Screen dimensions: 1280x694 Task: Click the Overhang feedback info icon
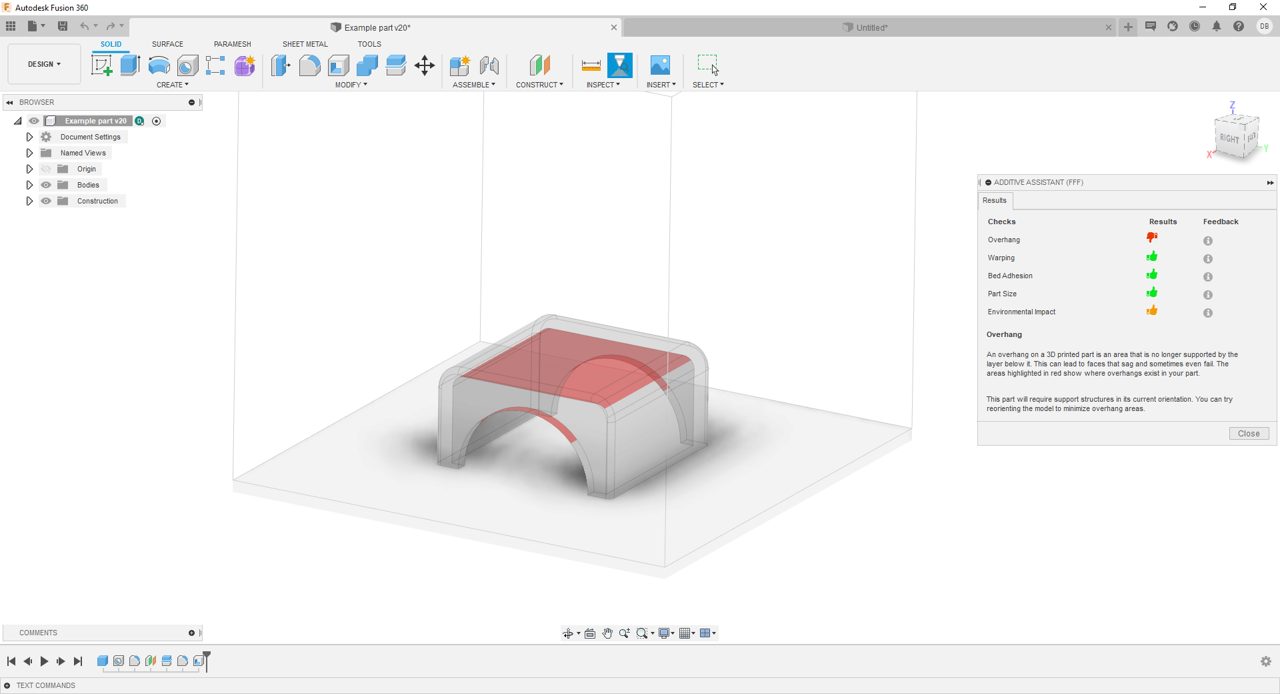coord(1207,240)
